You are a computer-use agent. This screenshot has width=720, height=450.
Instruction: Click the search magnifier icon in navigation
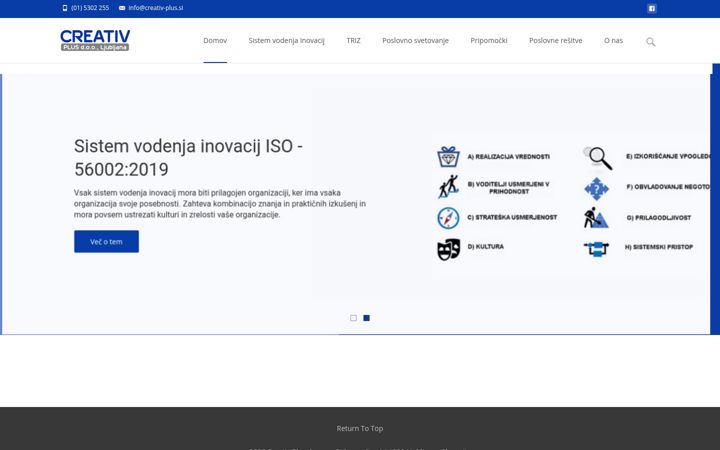click(651, 42)
